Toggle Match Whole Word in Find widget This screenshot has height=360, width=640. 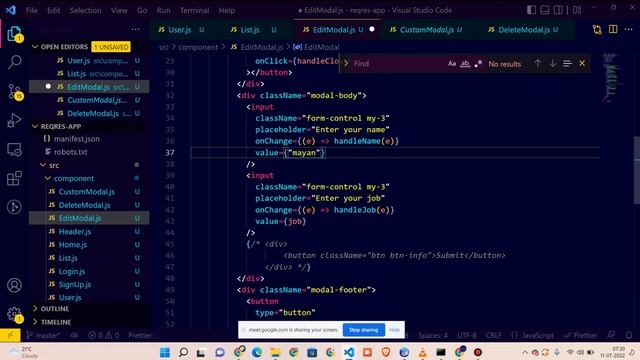pyautogui.click(x=465, y=64)
